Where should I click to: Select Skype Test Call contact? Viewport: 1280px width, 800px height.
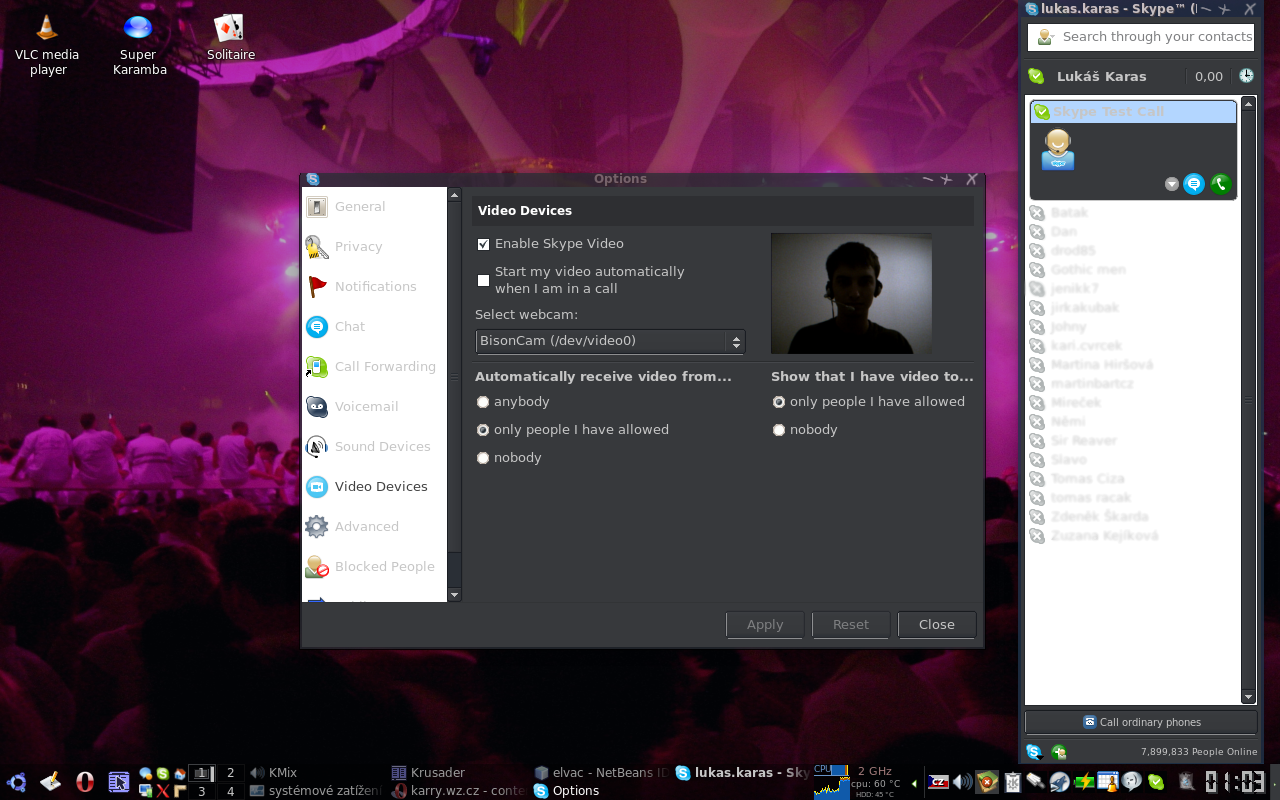click(1133, 112)
